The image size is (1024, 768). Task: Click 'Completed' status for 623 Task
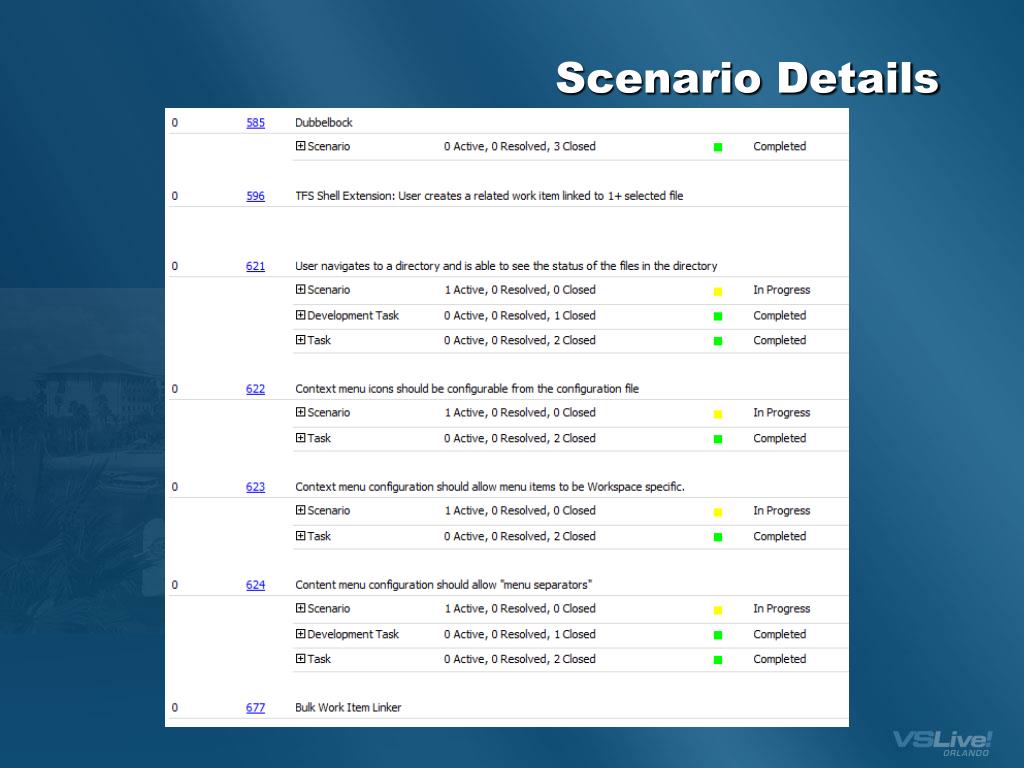(x=780, y=536)
